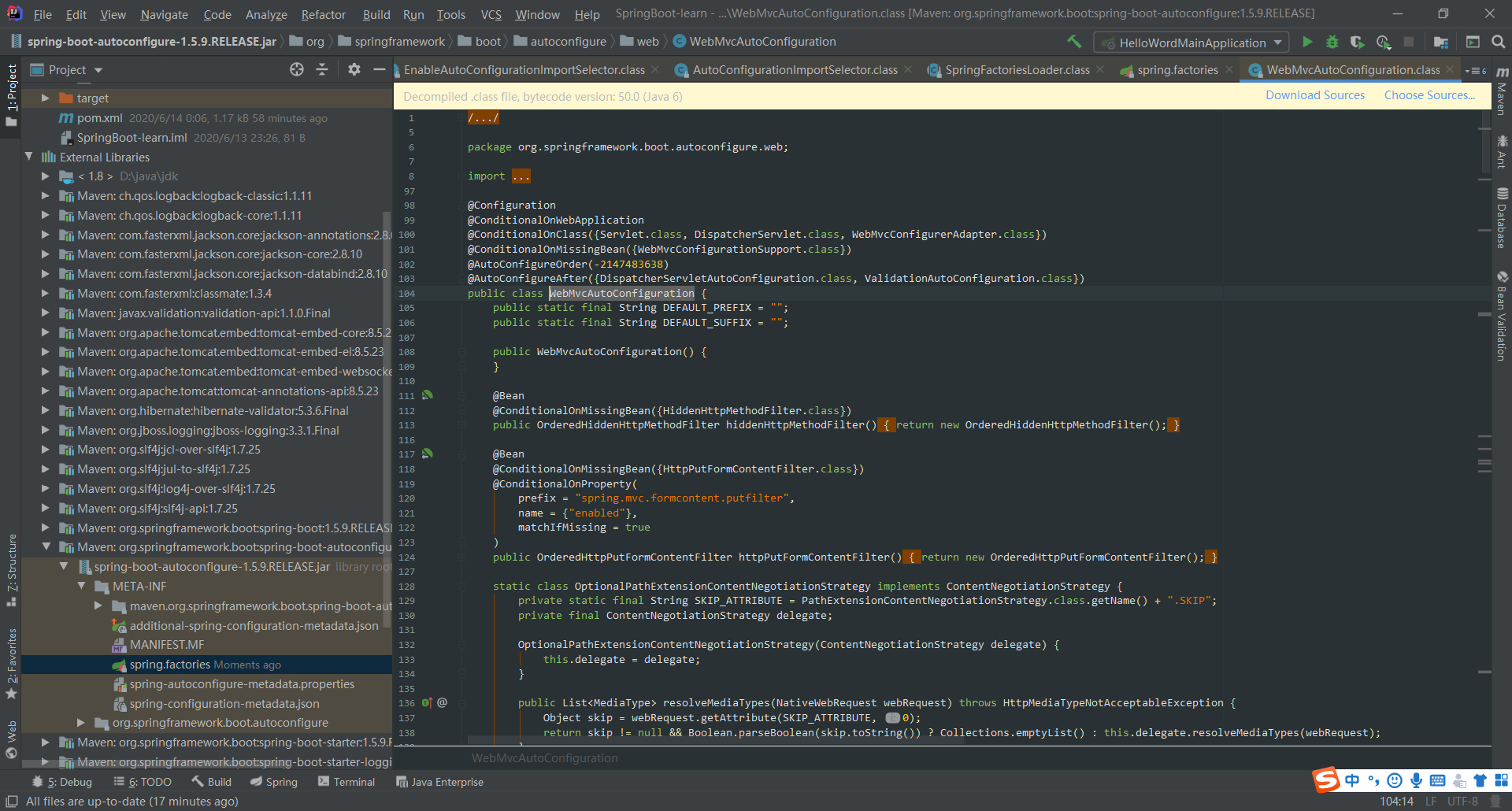The width and height of the screenshot is (1512, 811).
Task: Click the Spring bean gutter icon at line 111
Action: [428, 395]
